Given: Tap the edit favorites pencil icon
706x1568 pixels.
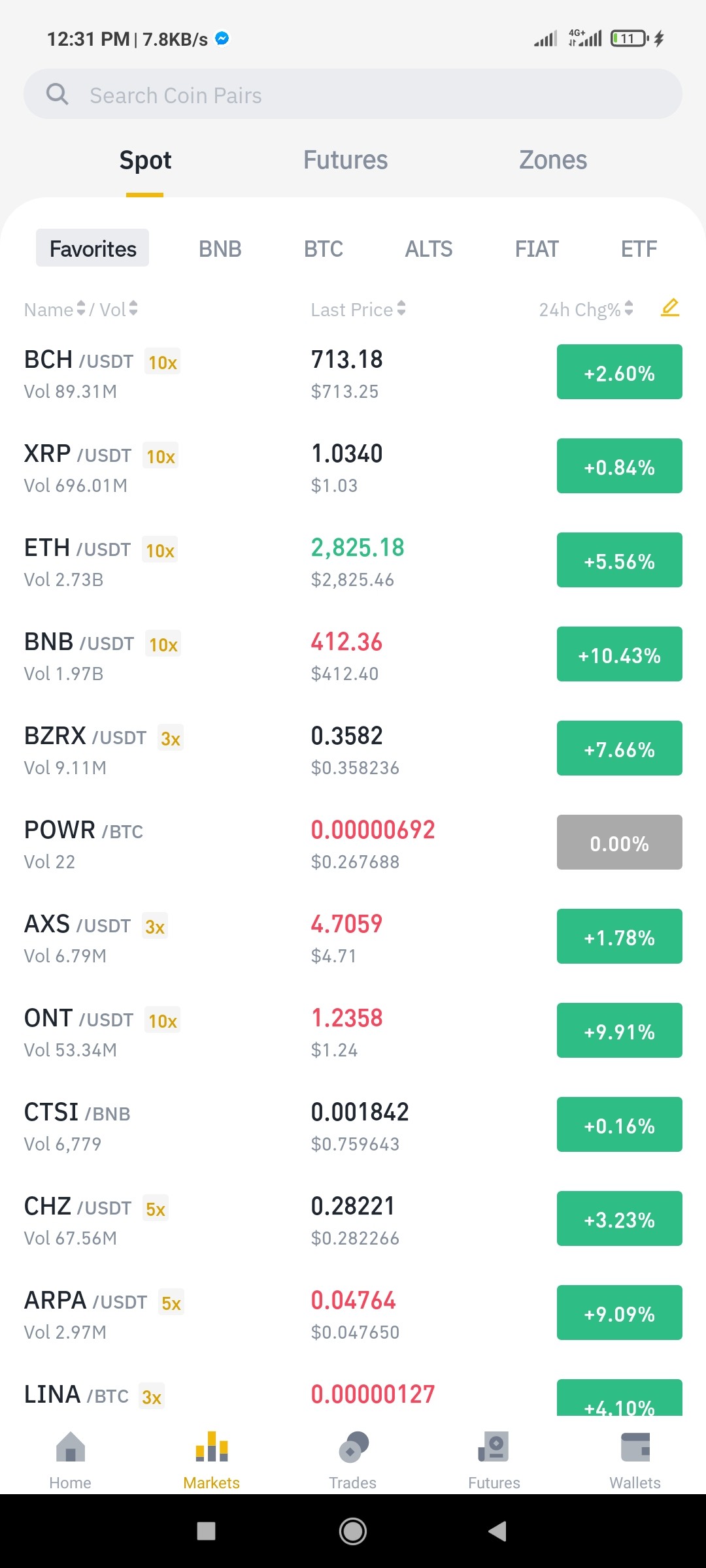Looking at the screenshot, I should point(670,308).
